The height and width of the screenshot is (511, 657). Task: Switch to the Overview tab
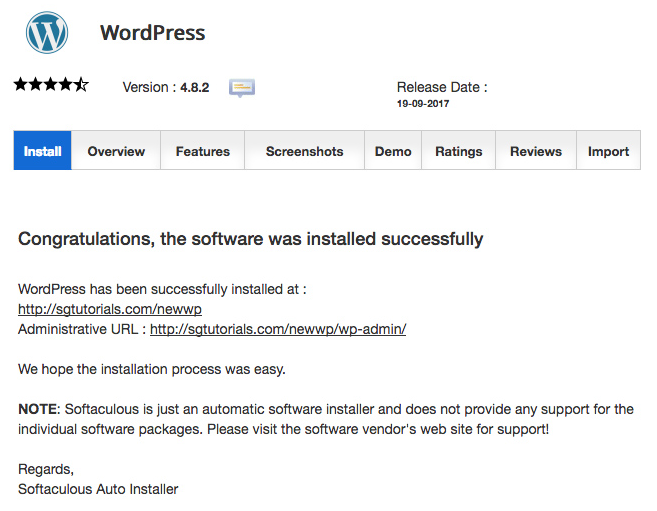[116, 151]
